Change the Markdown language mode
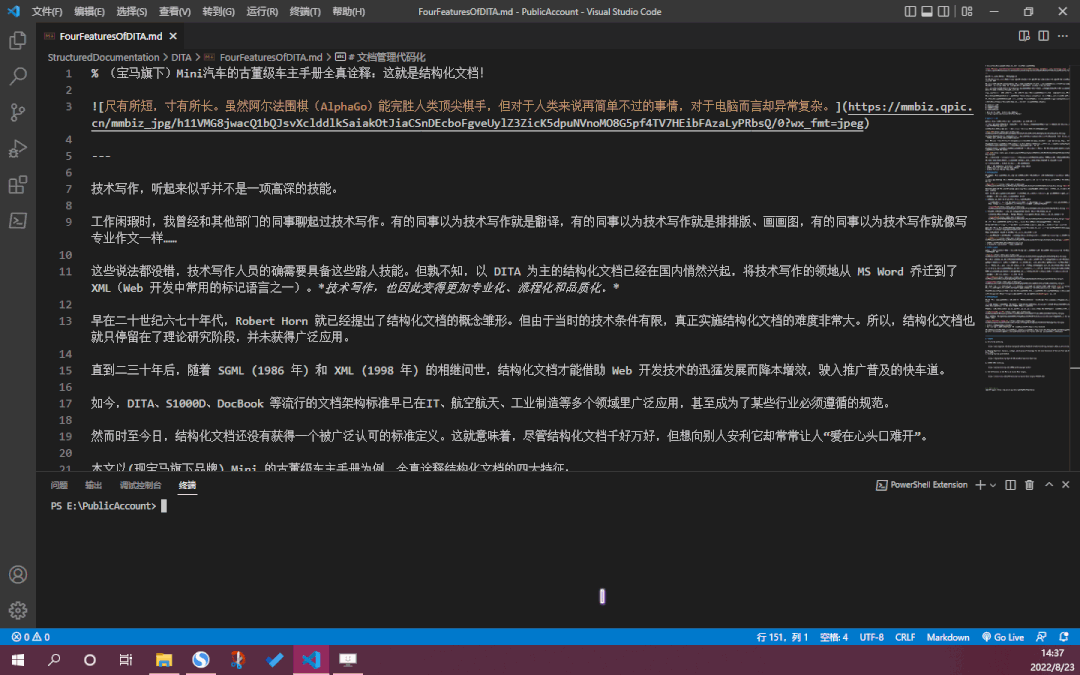 pyautogui.click(x=948, y=637)
